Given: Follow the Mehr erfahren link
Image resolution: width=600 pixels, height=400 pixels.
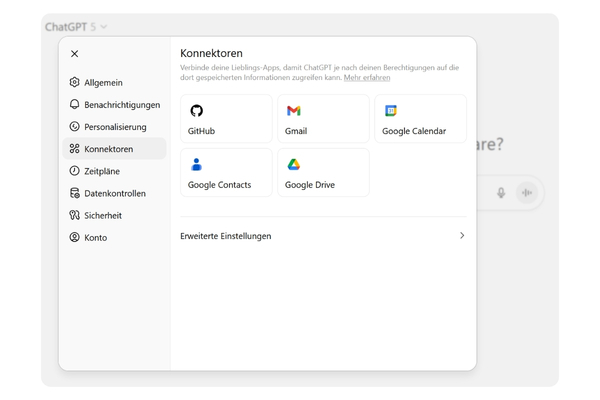Looking at the screenshot, I should 367,78.
